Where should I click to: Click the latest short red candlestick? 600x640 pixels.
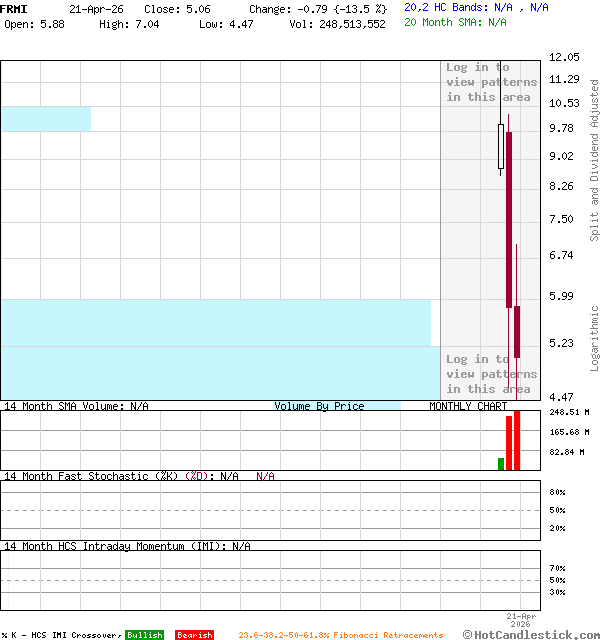[x=517, y=332]
